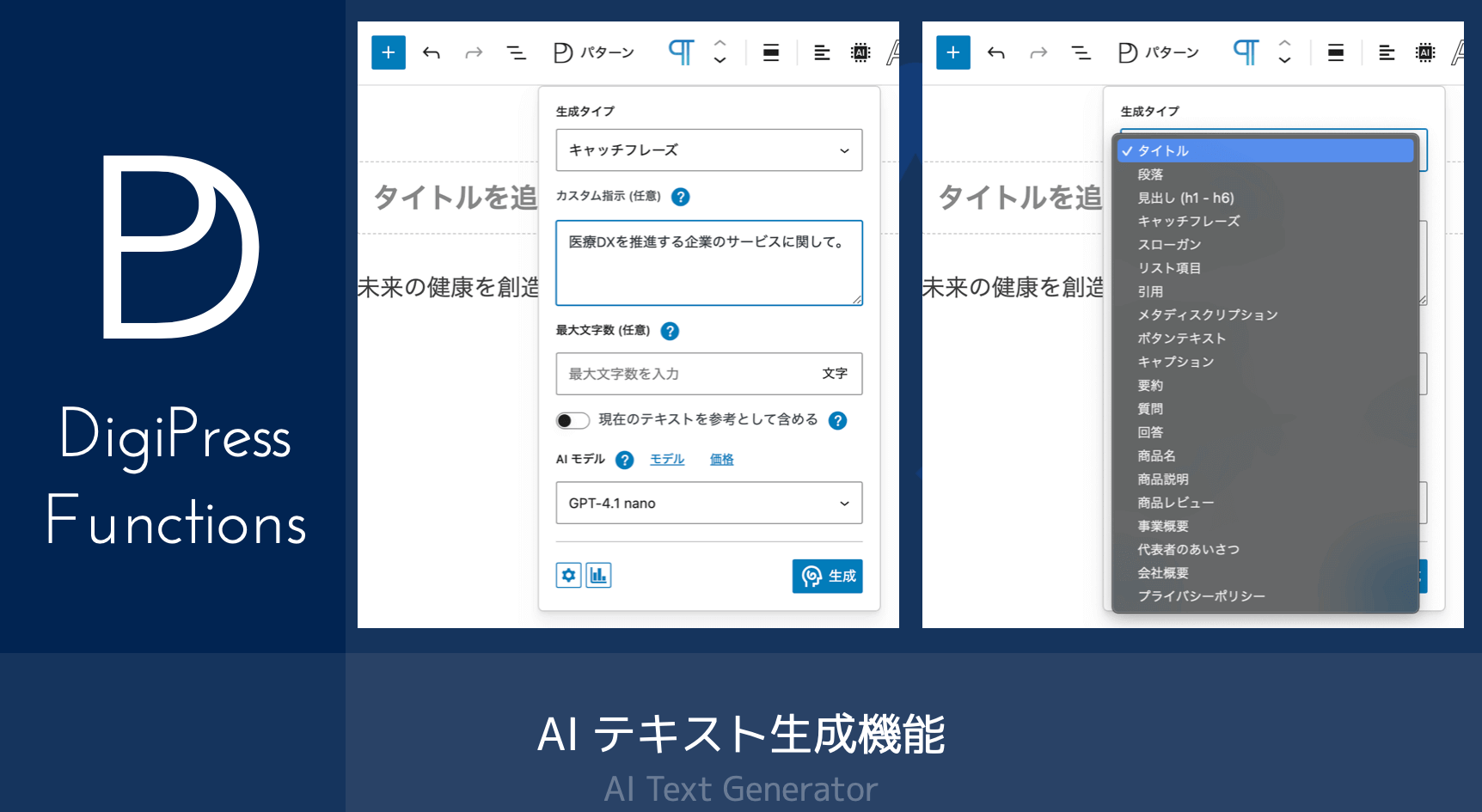Open the 価格 link
The height and width of the screenshot is (812, 1482).
coord(722,460)
